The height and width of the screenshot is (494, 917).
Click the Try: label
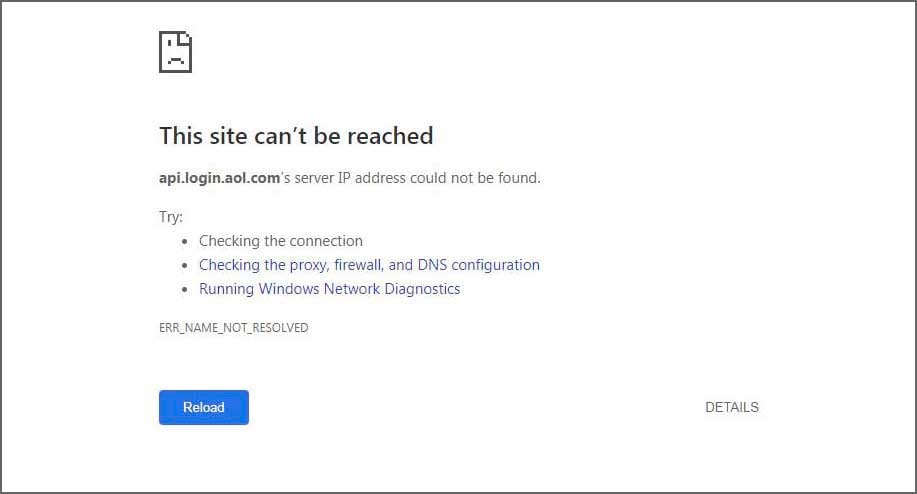tap(171, 217)
